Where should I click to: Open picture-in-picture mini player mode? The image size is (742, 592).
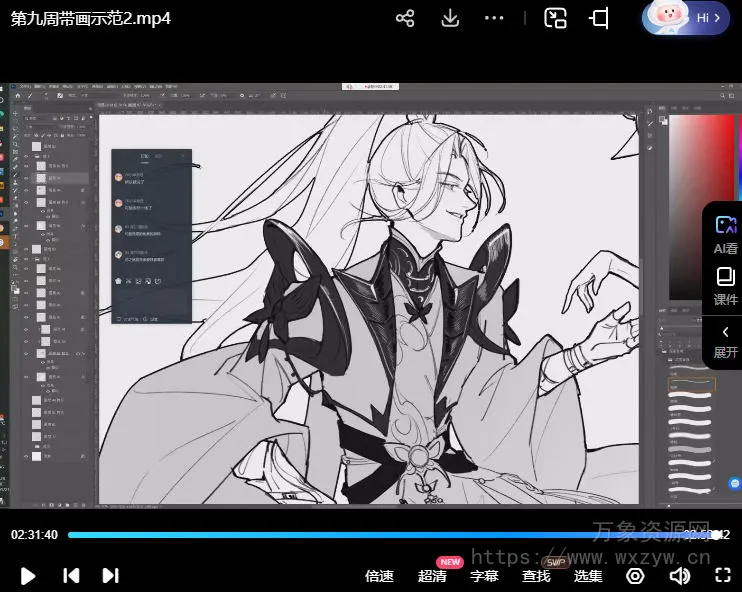[556, 18]
